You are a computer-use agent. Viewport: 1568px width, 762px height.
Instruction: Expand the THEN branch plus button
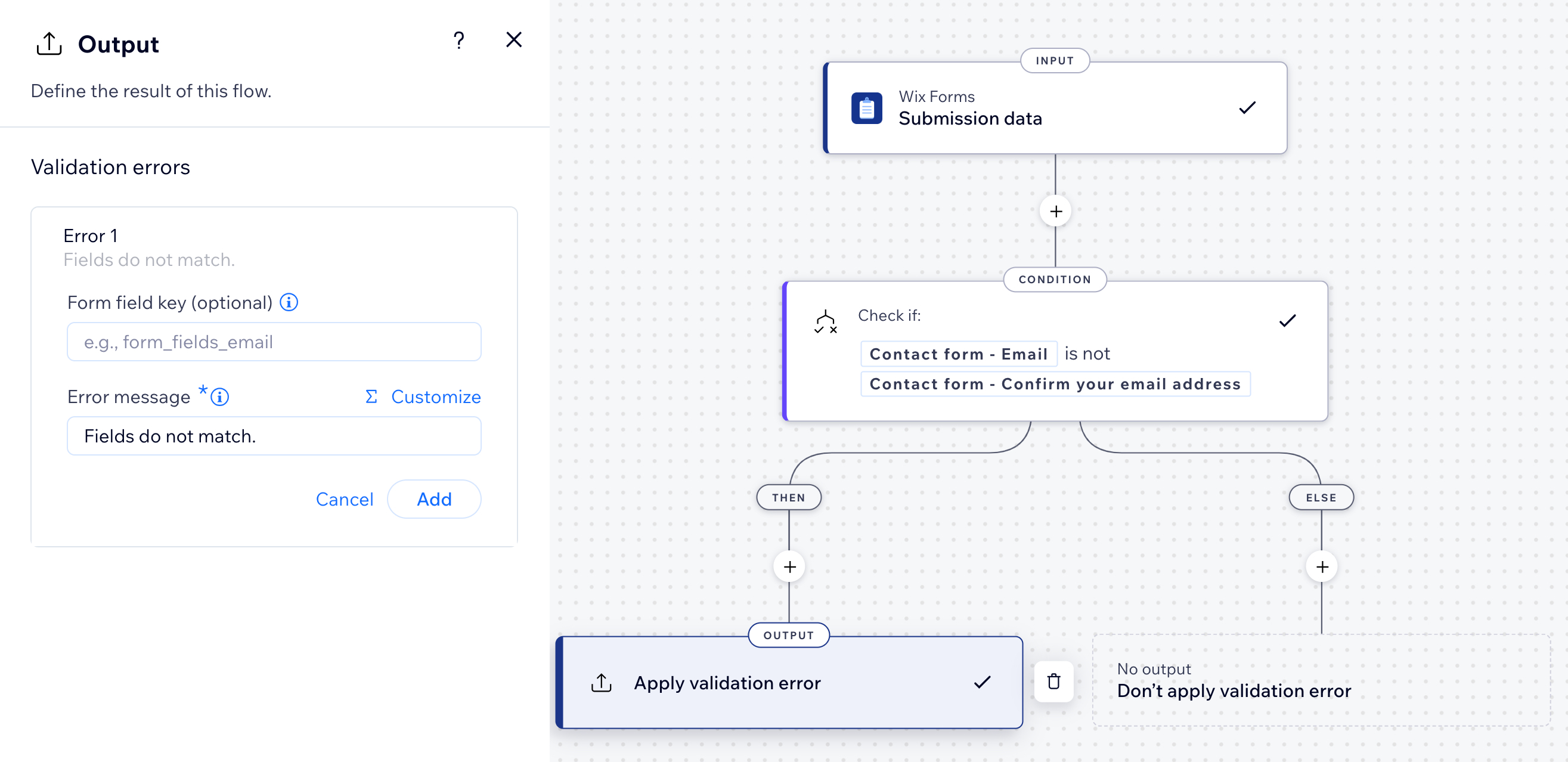pos(790,567)
